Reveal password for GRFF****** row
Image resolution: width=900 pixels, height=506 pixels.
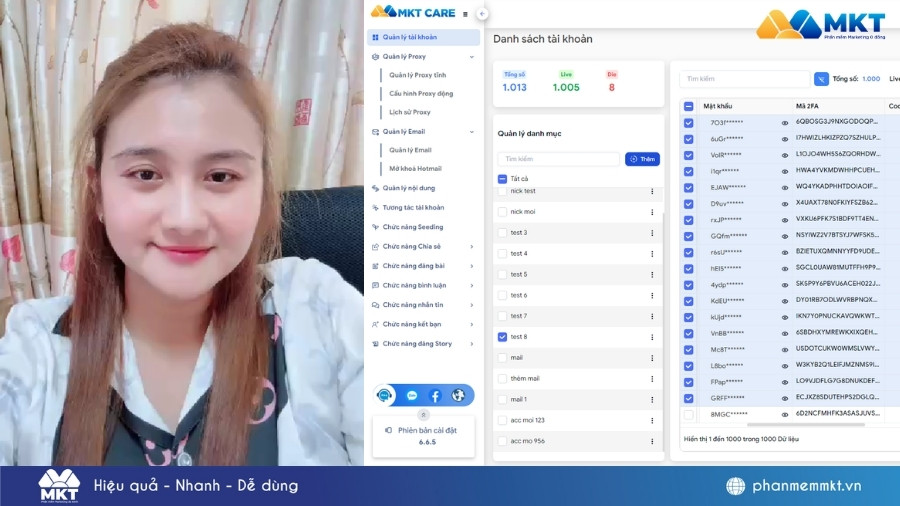785,398
